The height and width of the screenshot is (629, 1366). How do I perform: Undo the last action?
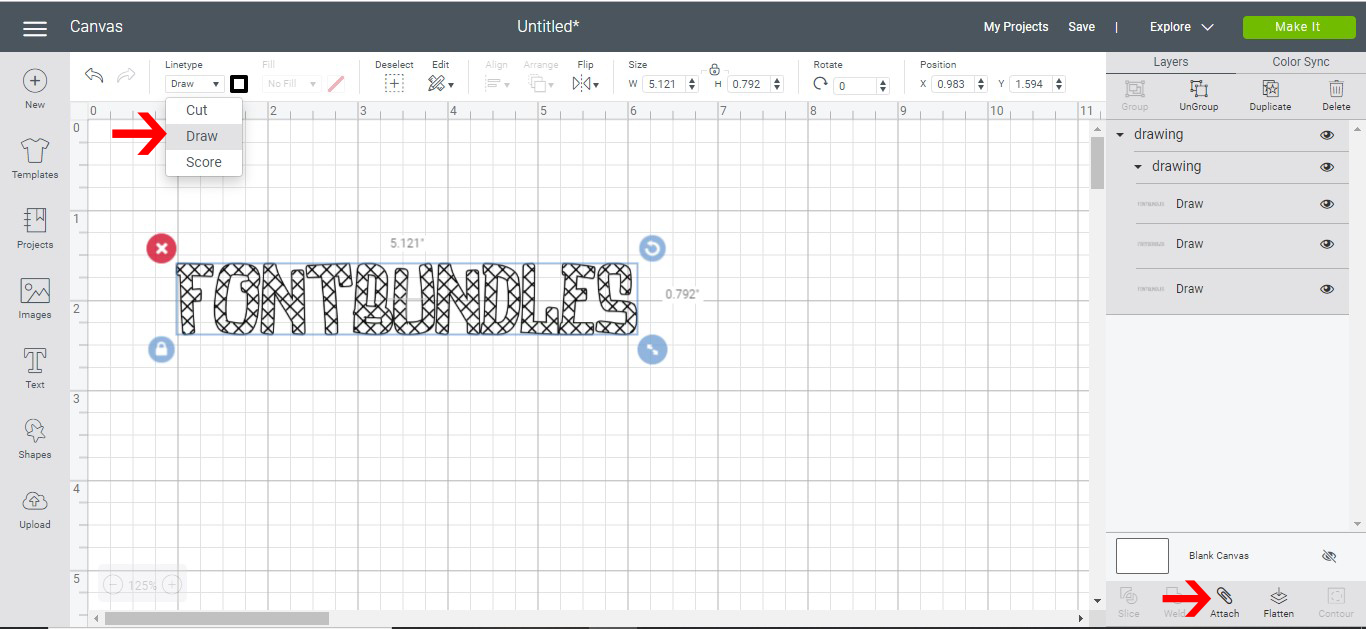pos(94,76)
